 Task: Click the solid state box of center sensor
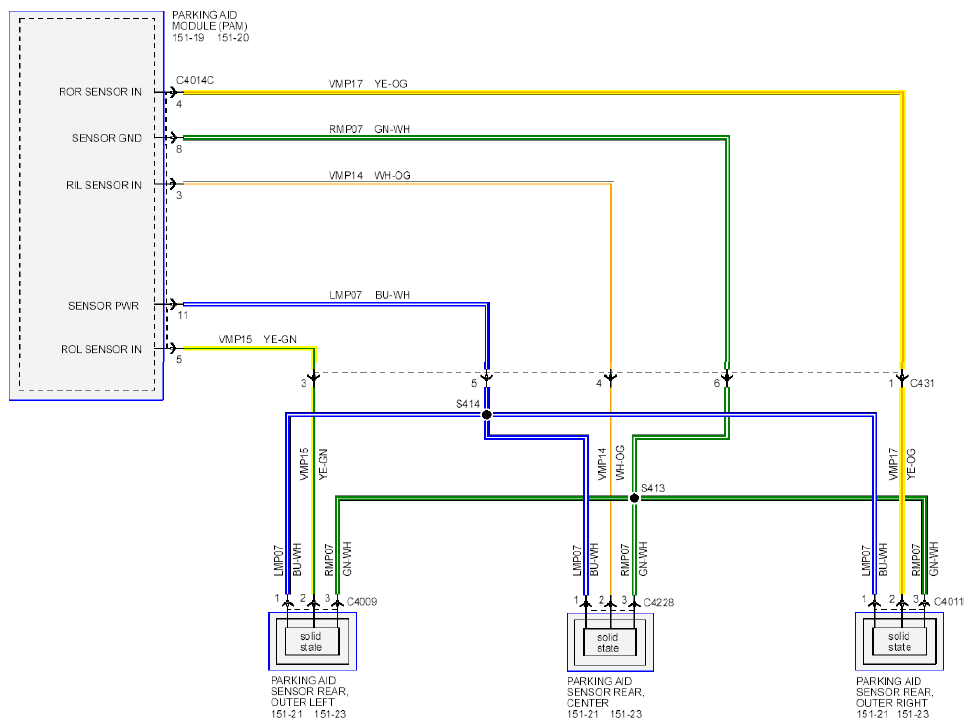tap(608, 643)
